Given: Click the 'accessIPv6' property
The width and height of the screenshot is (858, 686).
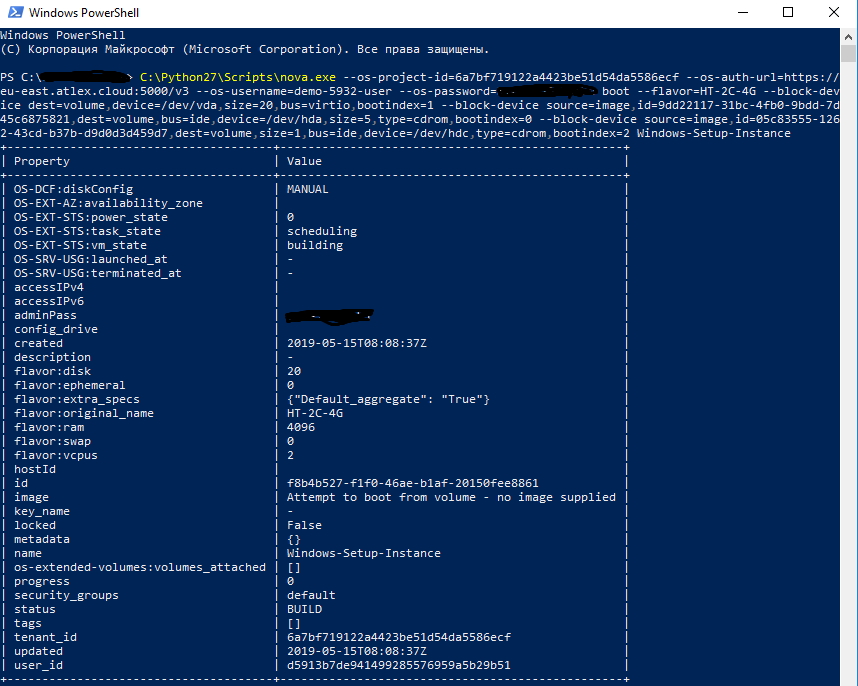Looking at the screenshot, I should (x=49, y=301).
